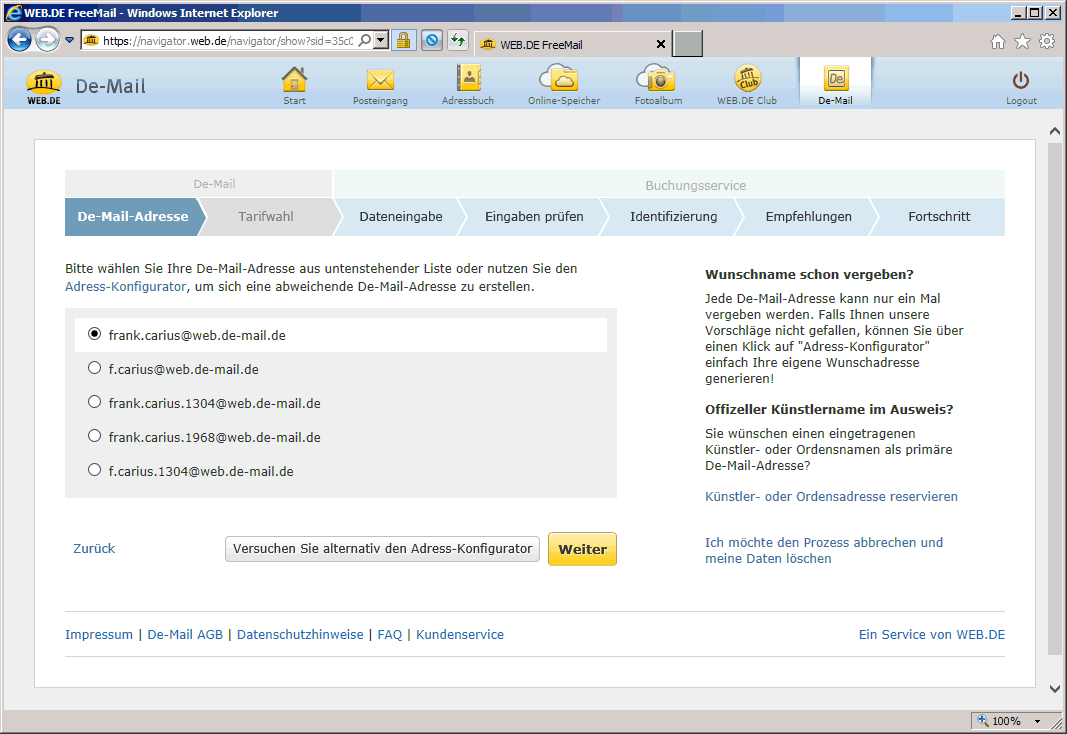Screen dimensions: 1067x734
Task: Open the recent pages dropdown arrow
Action: click(x=69, y=40)
